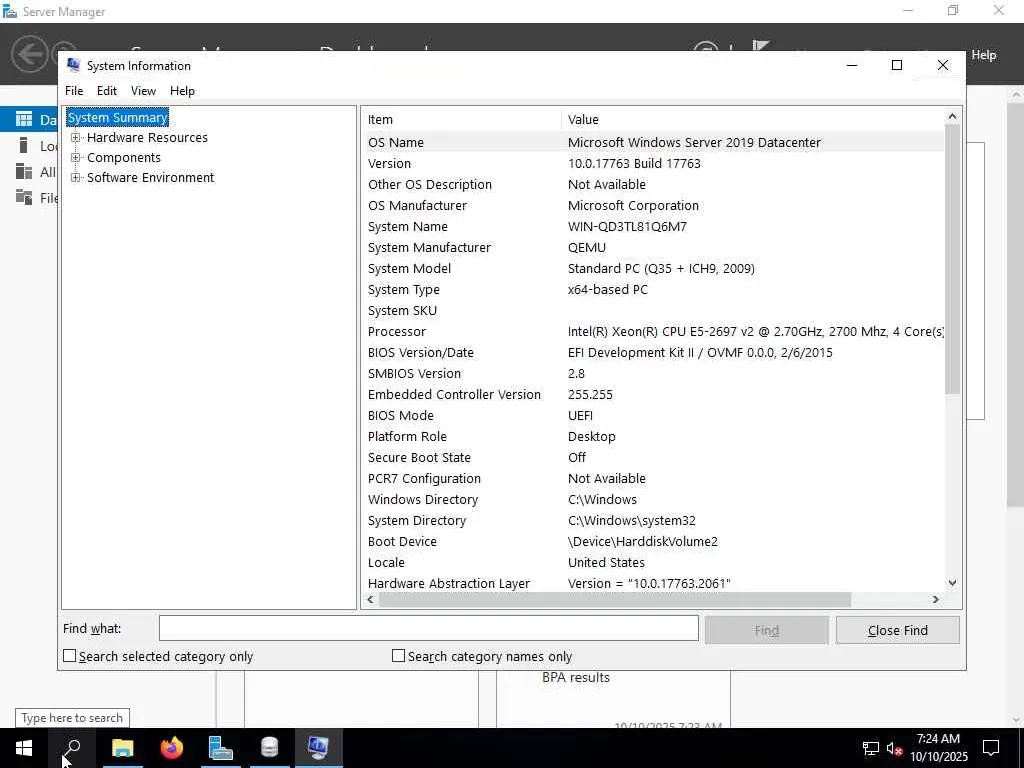Click the value x64-based PC
The image size is (1024, 768).
(x=607, y=289)
